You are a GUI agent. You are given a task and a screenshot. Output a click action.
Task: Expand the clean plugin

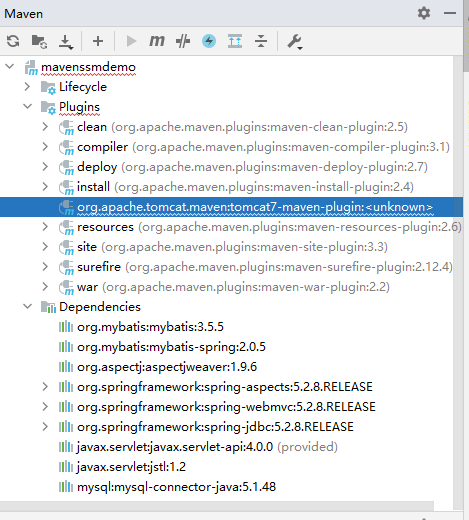[x=45, y=127]
